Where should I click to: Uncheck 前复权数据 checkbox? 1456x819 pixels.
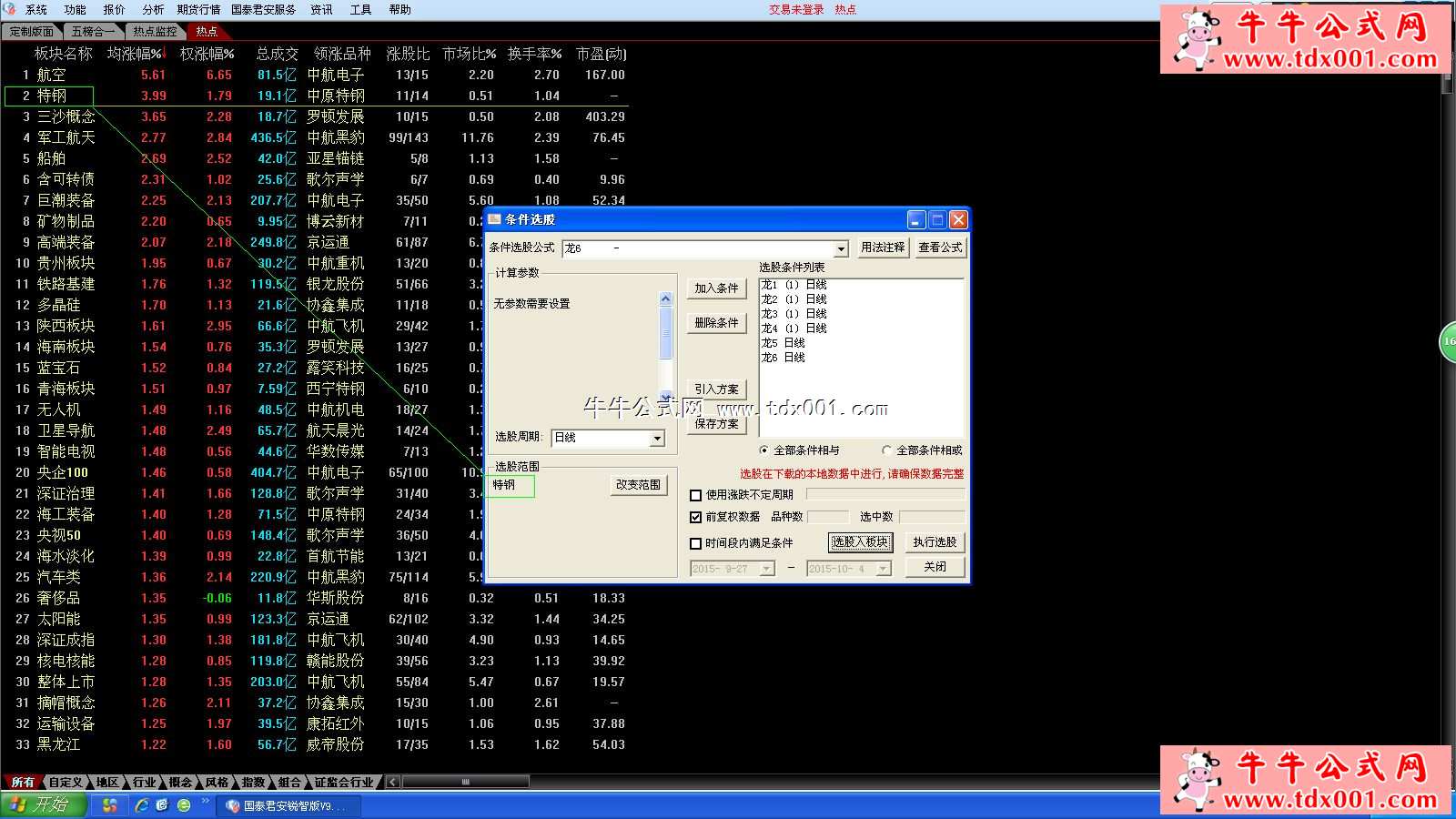pos(696,517)
